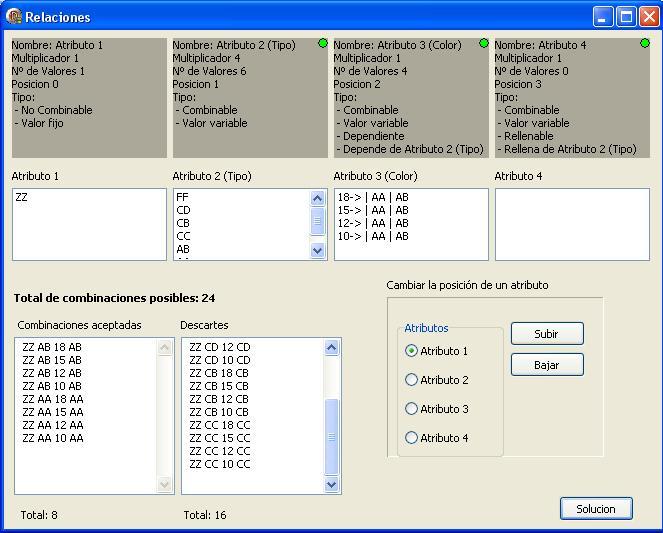Click 'Multiplicador 4' in the Atributo 2 (Tipo) panel

(206, 58)
